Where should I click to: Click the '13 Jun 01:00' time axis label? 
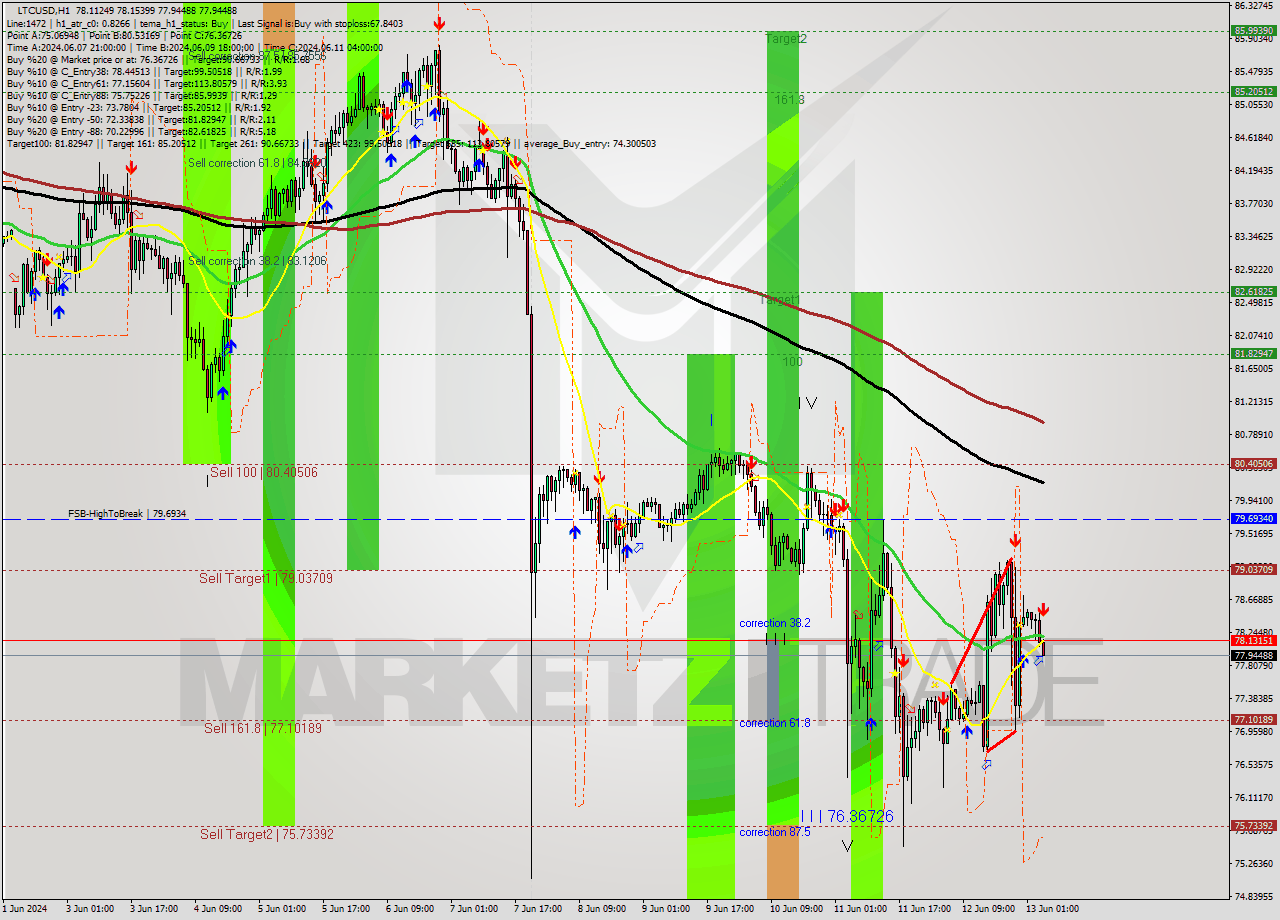coord(1051,909)
